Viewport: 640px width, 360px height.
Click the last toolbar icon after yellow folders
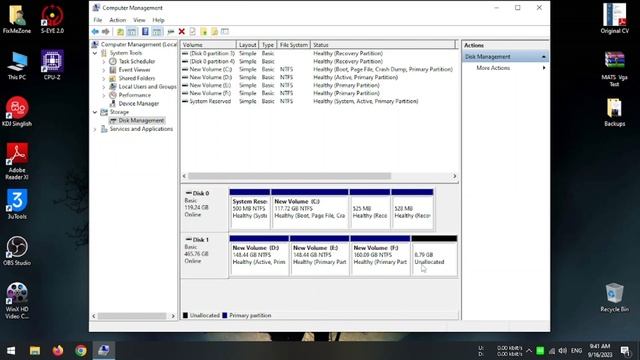tap(225, 31)
